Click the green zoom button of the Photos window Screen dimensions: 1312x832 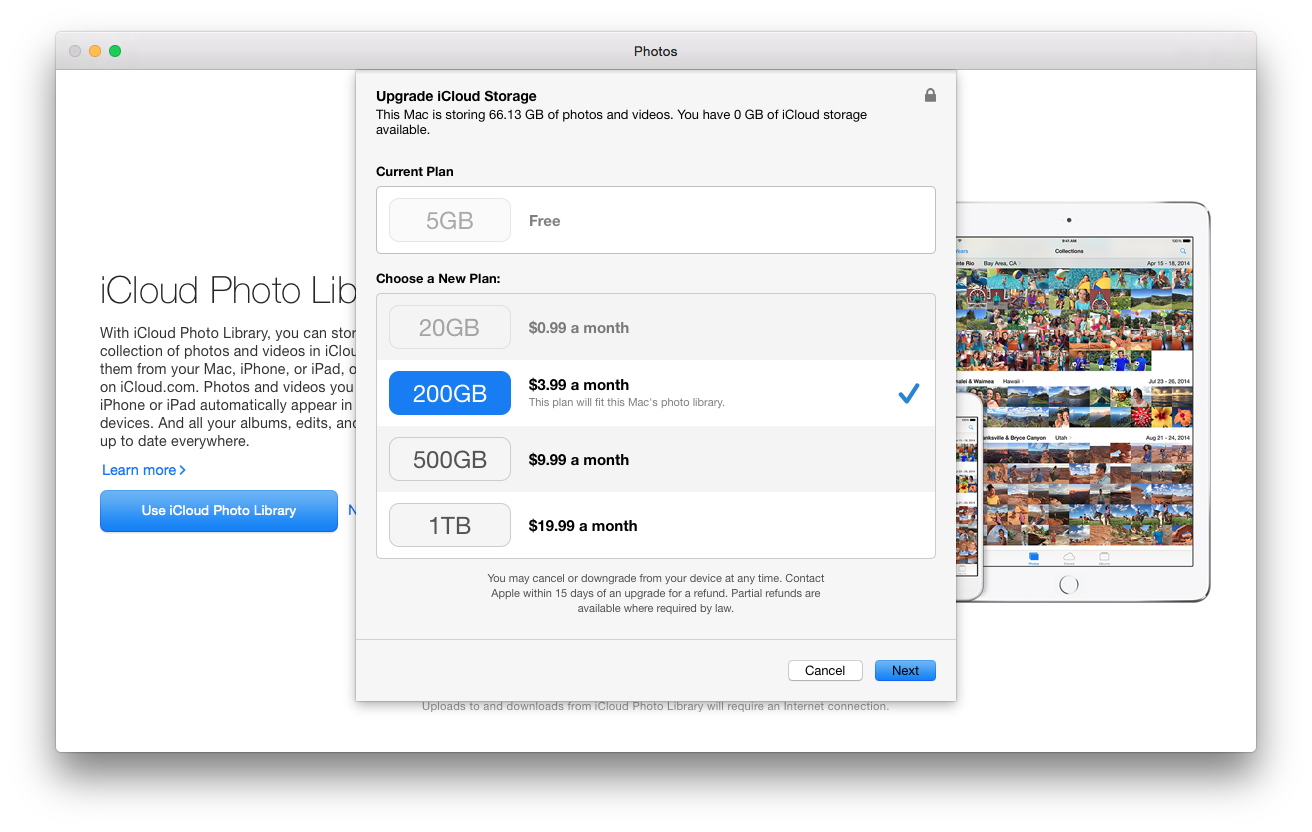115,51
